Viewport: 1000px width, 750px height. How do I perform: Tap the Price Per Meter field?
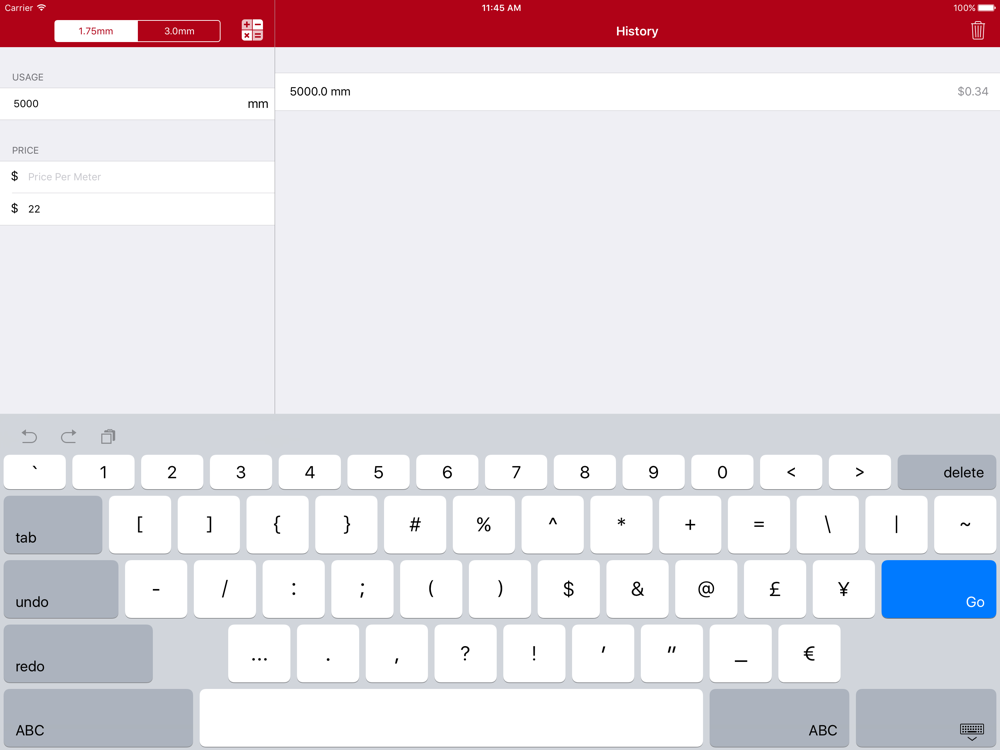(x=137, y=177)
